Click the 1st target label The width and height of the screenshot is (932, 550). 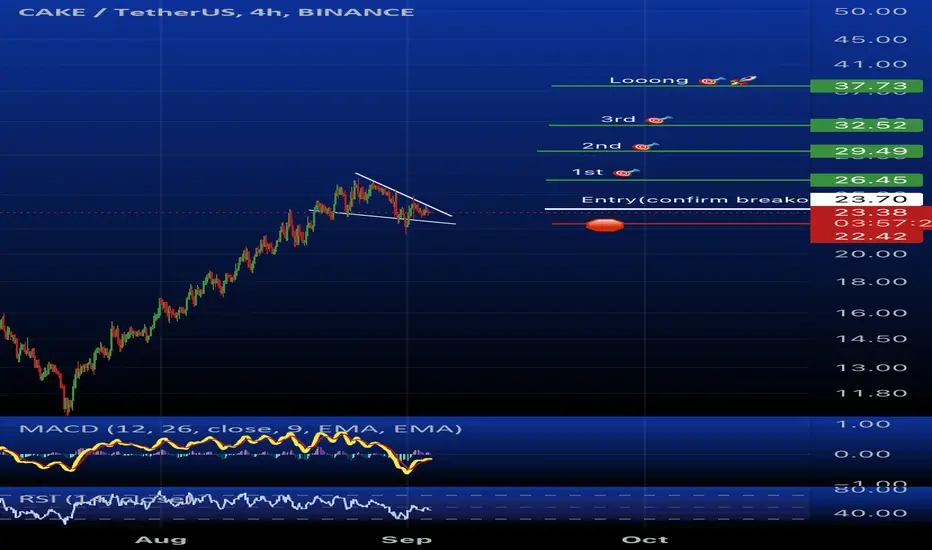click(587, 172)
